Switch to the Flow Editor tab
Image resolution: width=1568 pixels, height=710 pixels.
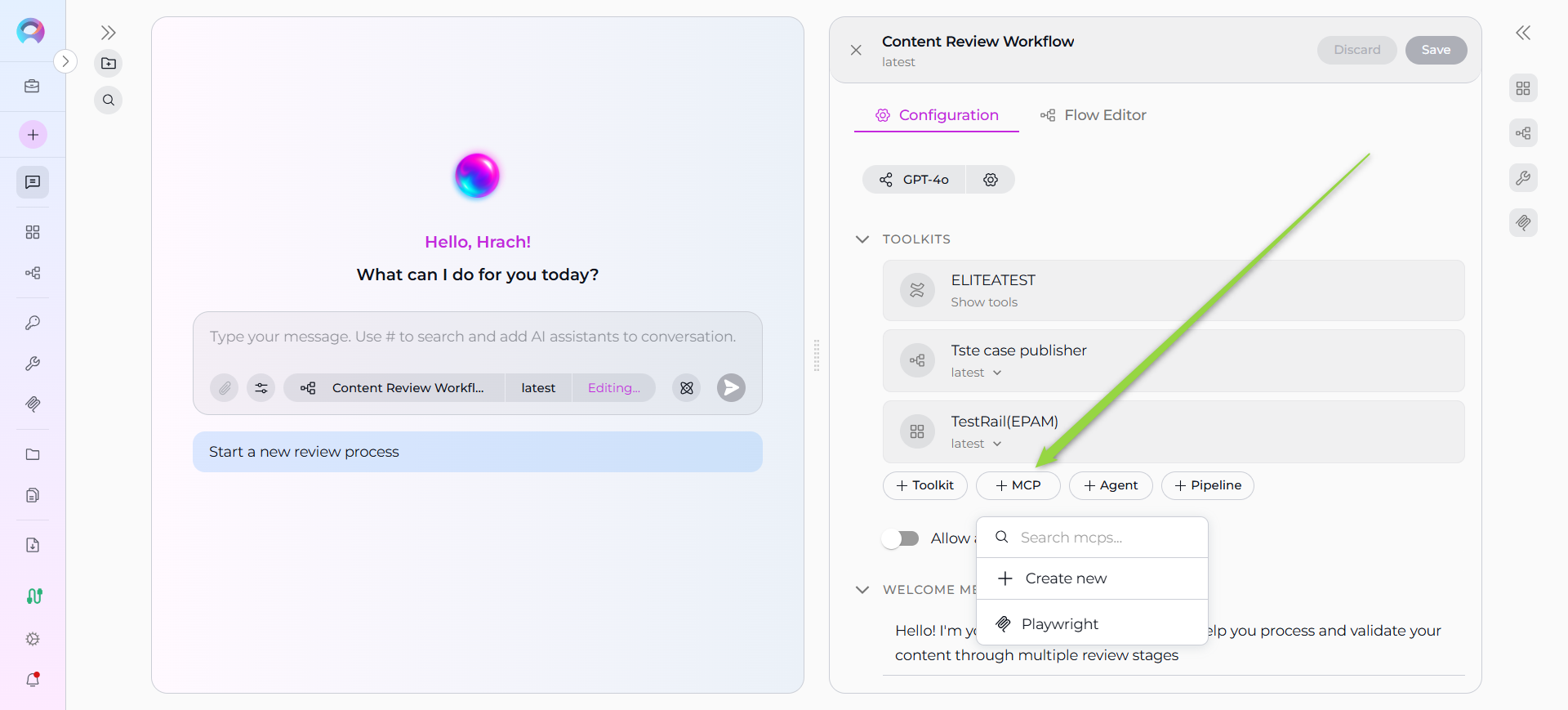[x=1094, y=115]
